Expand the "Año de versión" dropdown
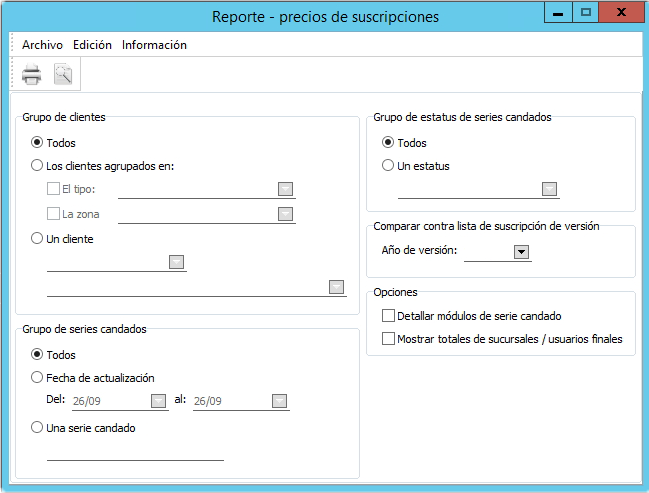The height and width of the screenshot is (493, 649). (521, 252)
